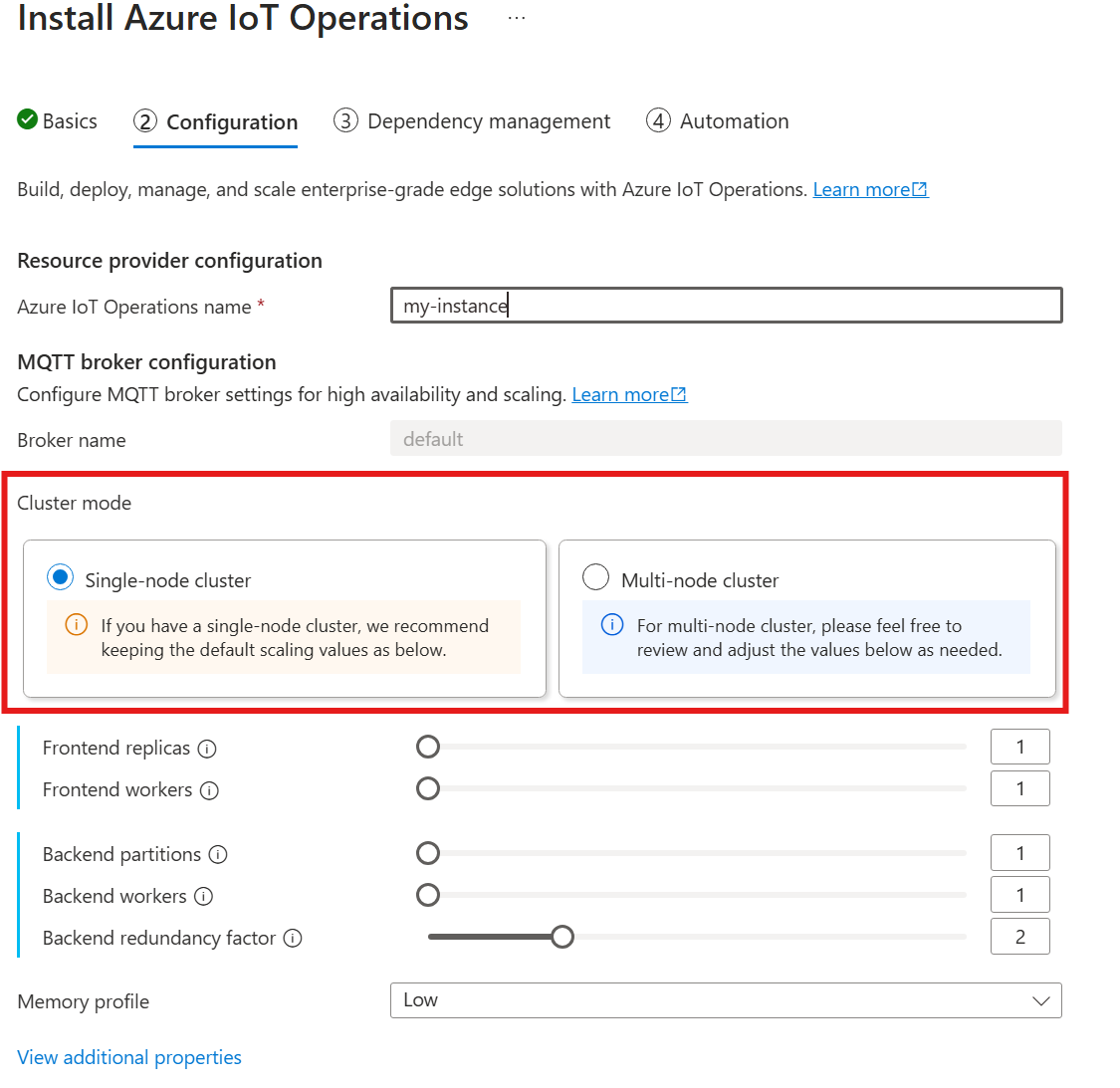
Task: Click the green checkmark on the Basics step
Action: pos(25,119)
